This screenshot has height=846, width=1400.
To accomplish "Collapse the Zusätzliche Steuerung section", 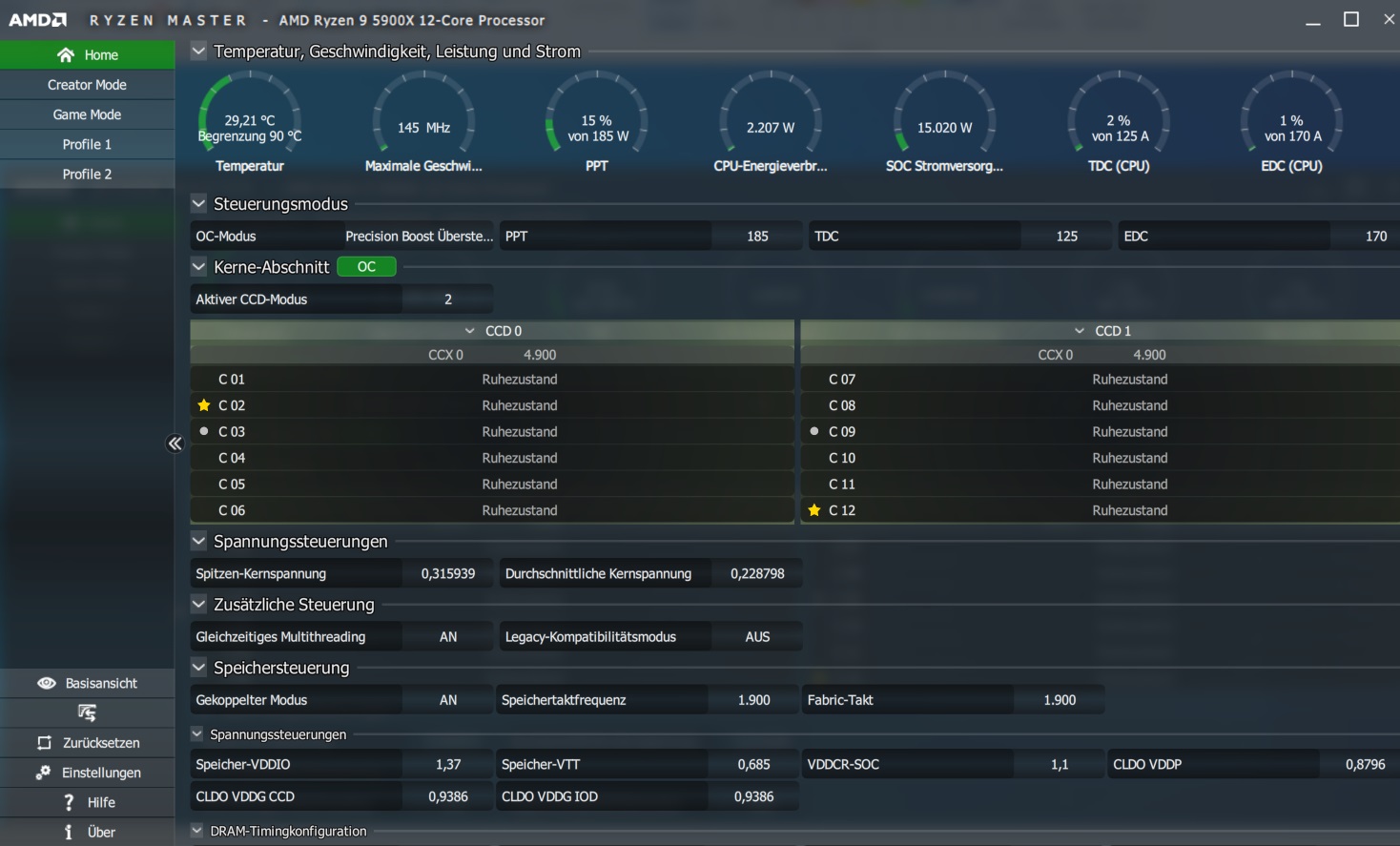I will click(x=198, y=604).
